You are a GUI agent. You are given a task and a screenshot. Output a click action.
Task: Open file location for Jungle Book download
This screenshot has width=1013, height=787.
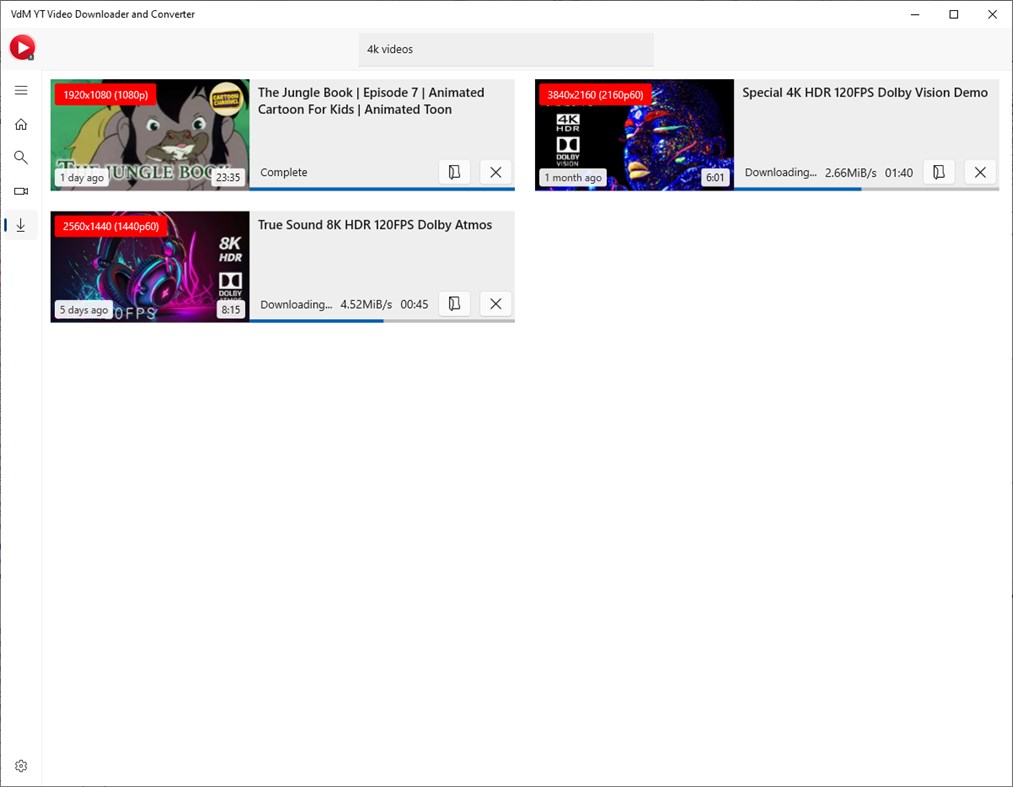pyautogui.click(x=454, y=172)
